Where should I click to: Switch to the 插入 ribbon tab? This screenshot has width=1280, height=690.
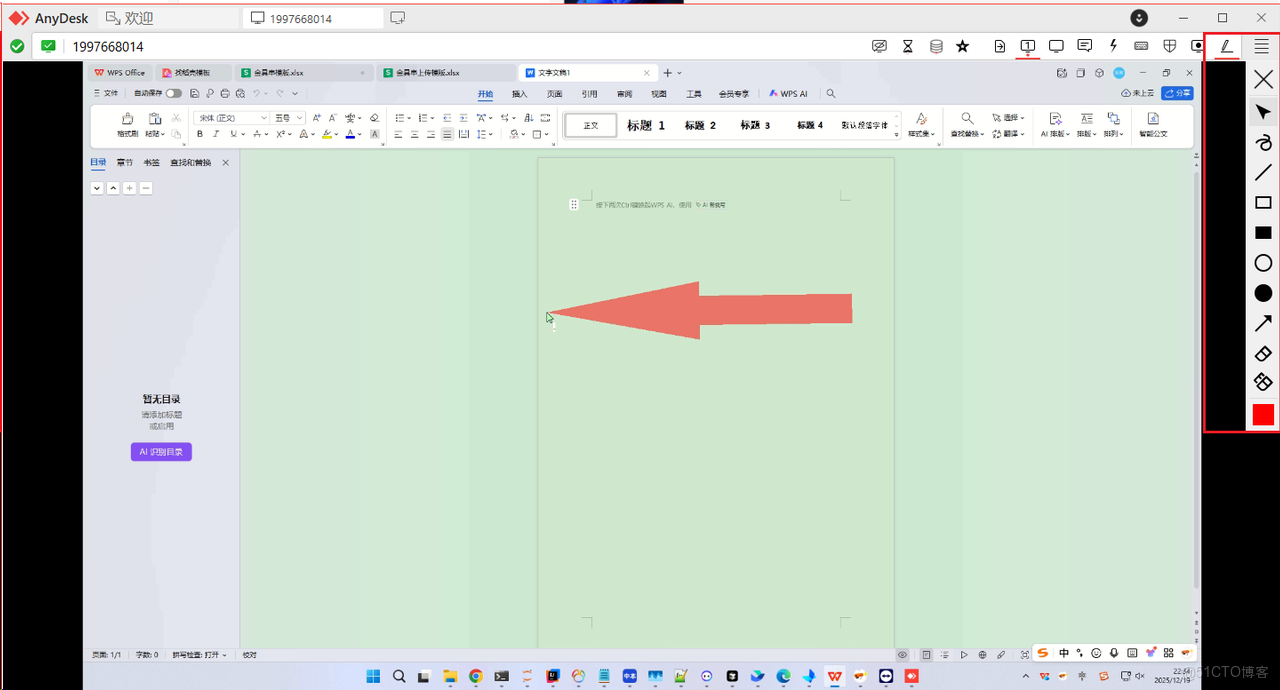519,94
